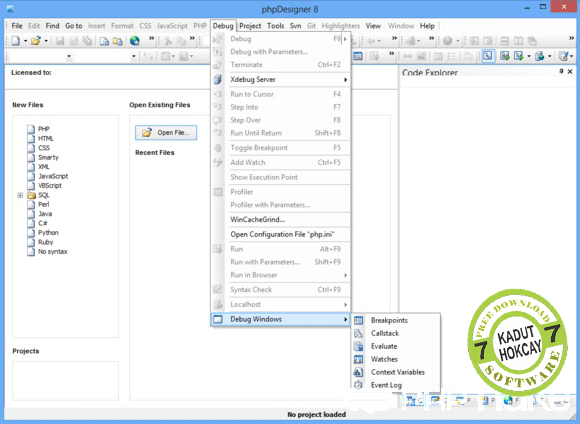Click the grayed chain link insert icon
Screen dimensions: 580x424
(408, 56)
